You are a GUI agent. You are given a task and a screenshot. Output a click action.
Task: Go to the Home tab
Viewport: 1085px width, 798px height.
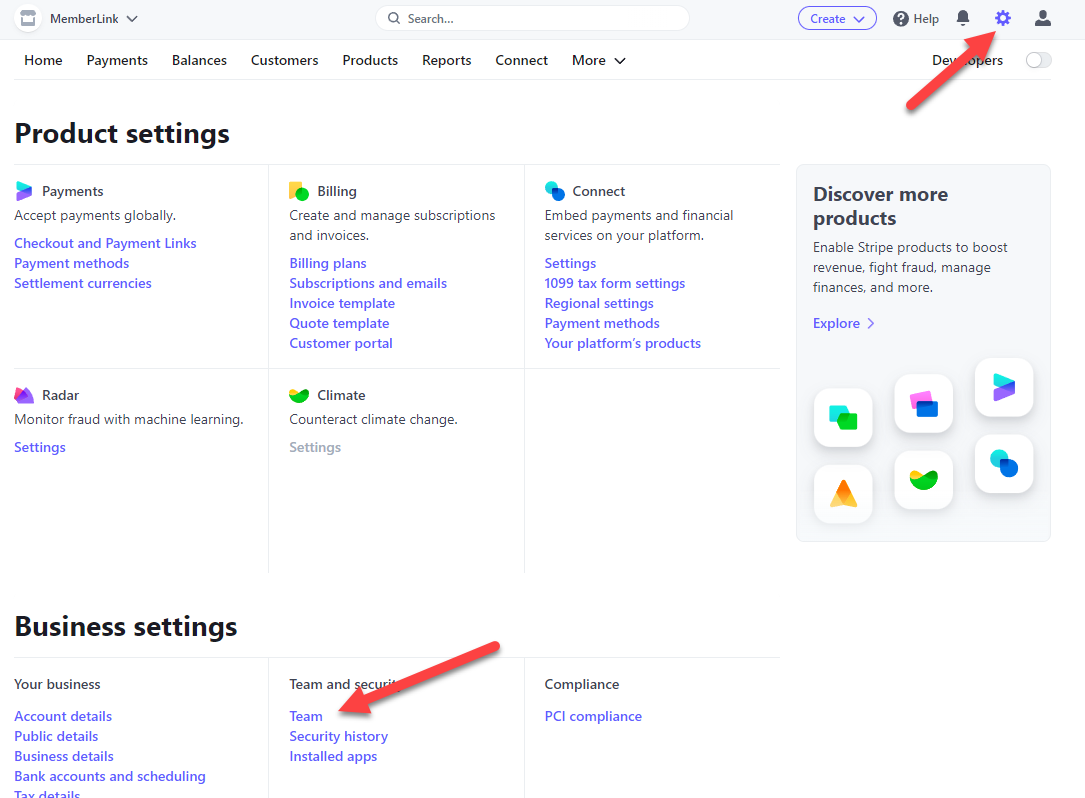43,60
